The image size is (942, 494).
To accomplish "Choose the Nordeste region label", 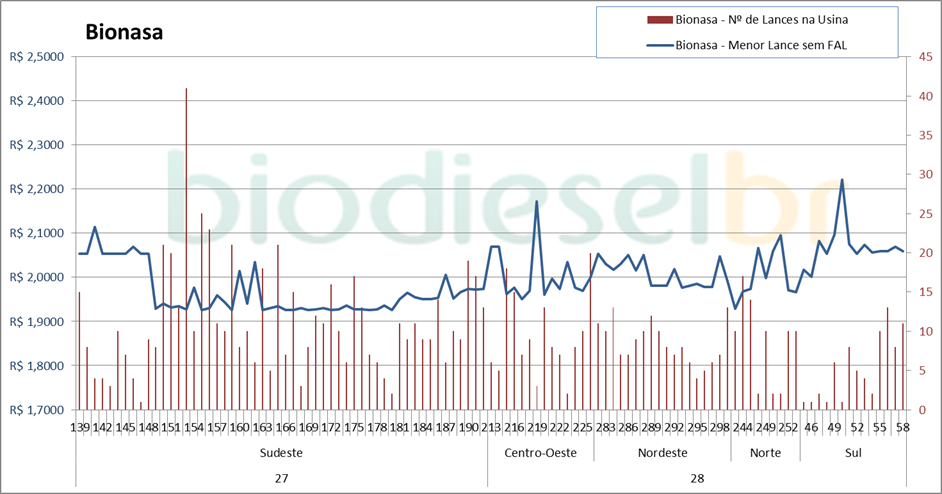I will (x=662, y=453).
